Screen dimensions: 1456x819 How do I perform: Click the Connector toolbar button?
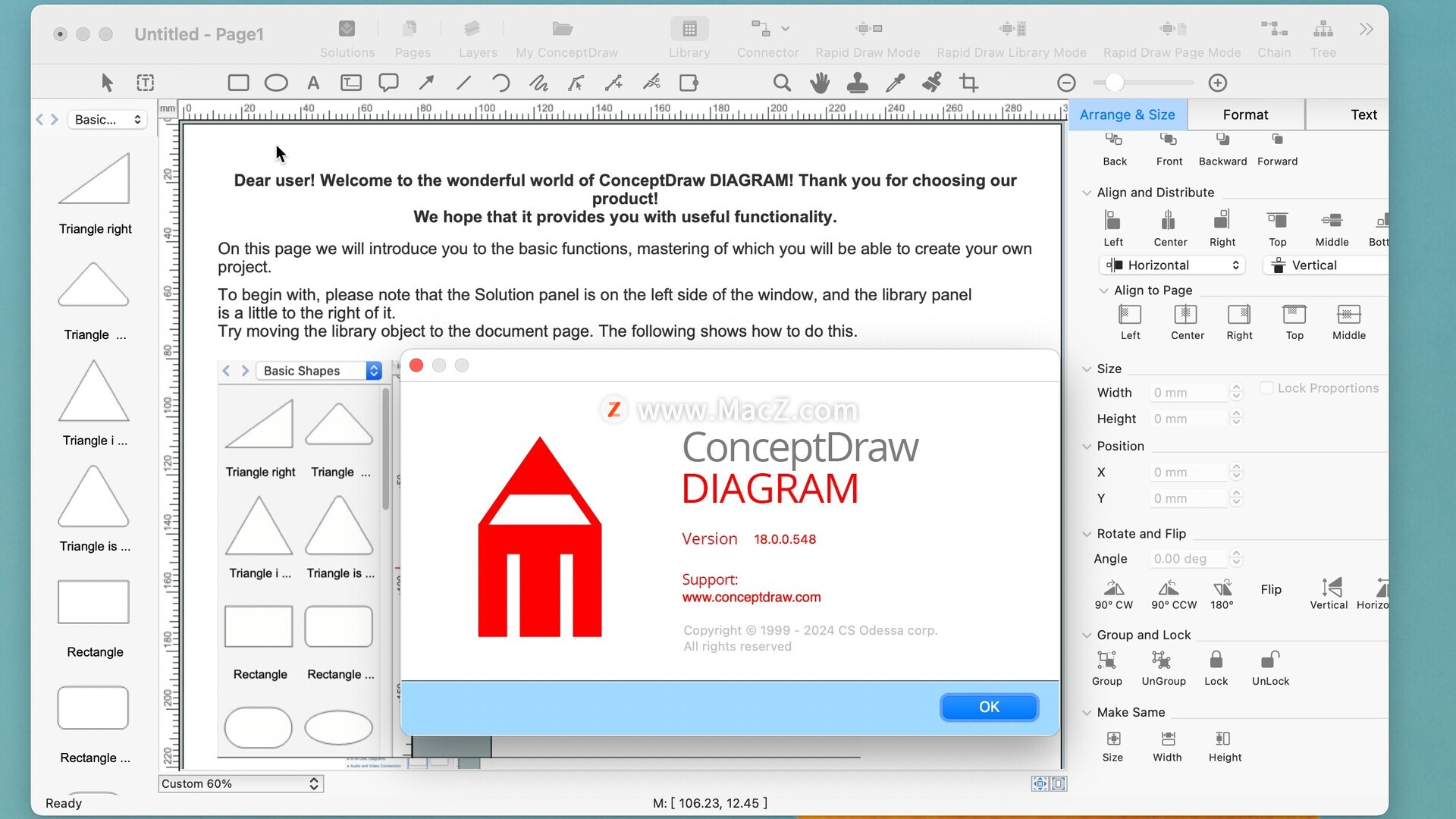[x=767, y=39]
